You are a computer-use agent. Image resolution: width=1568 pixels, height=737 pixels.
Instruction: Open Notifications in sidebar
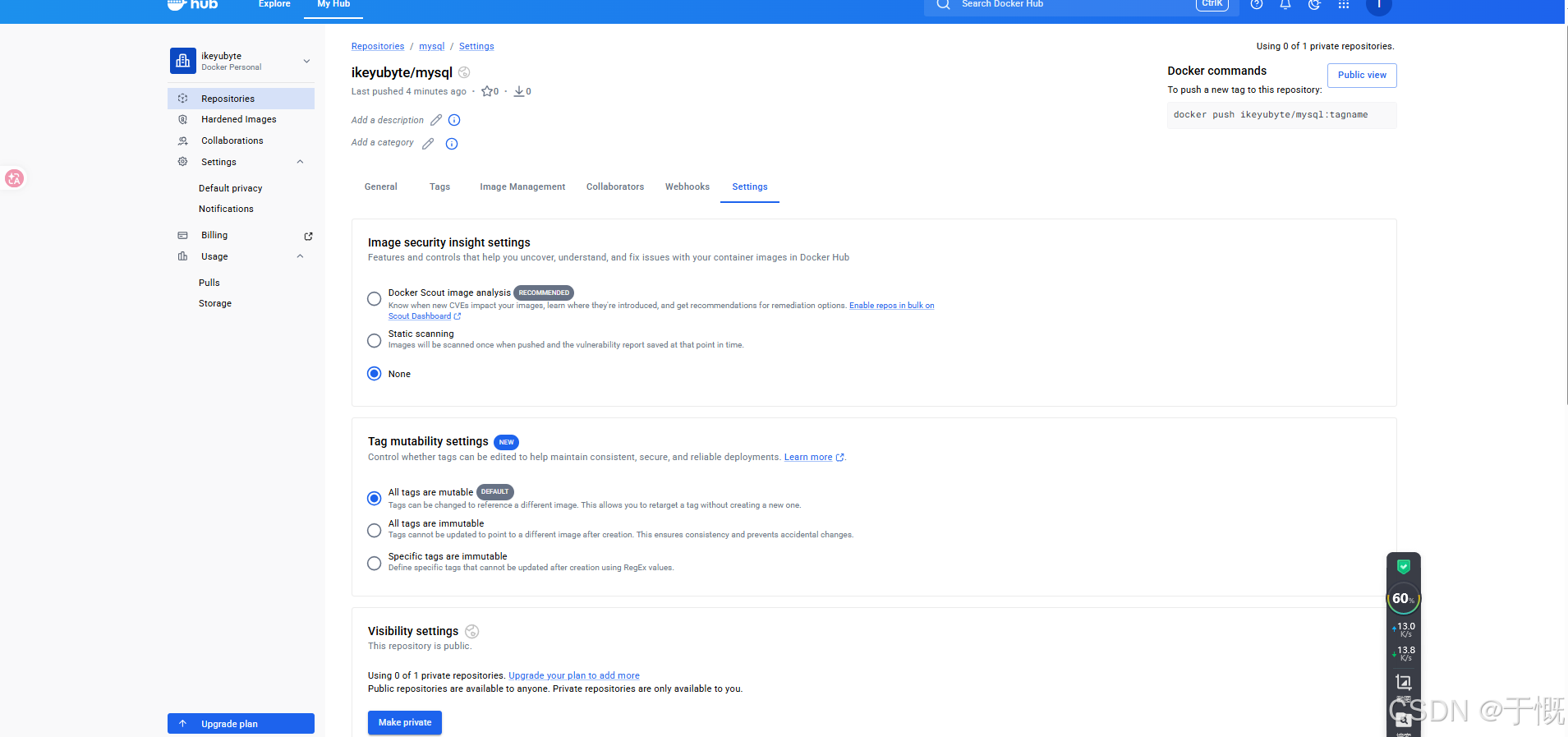226,209
